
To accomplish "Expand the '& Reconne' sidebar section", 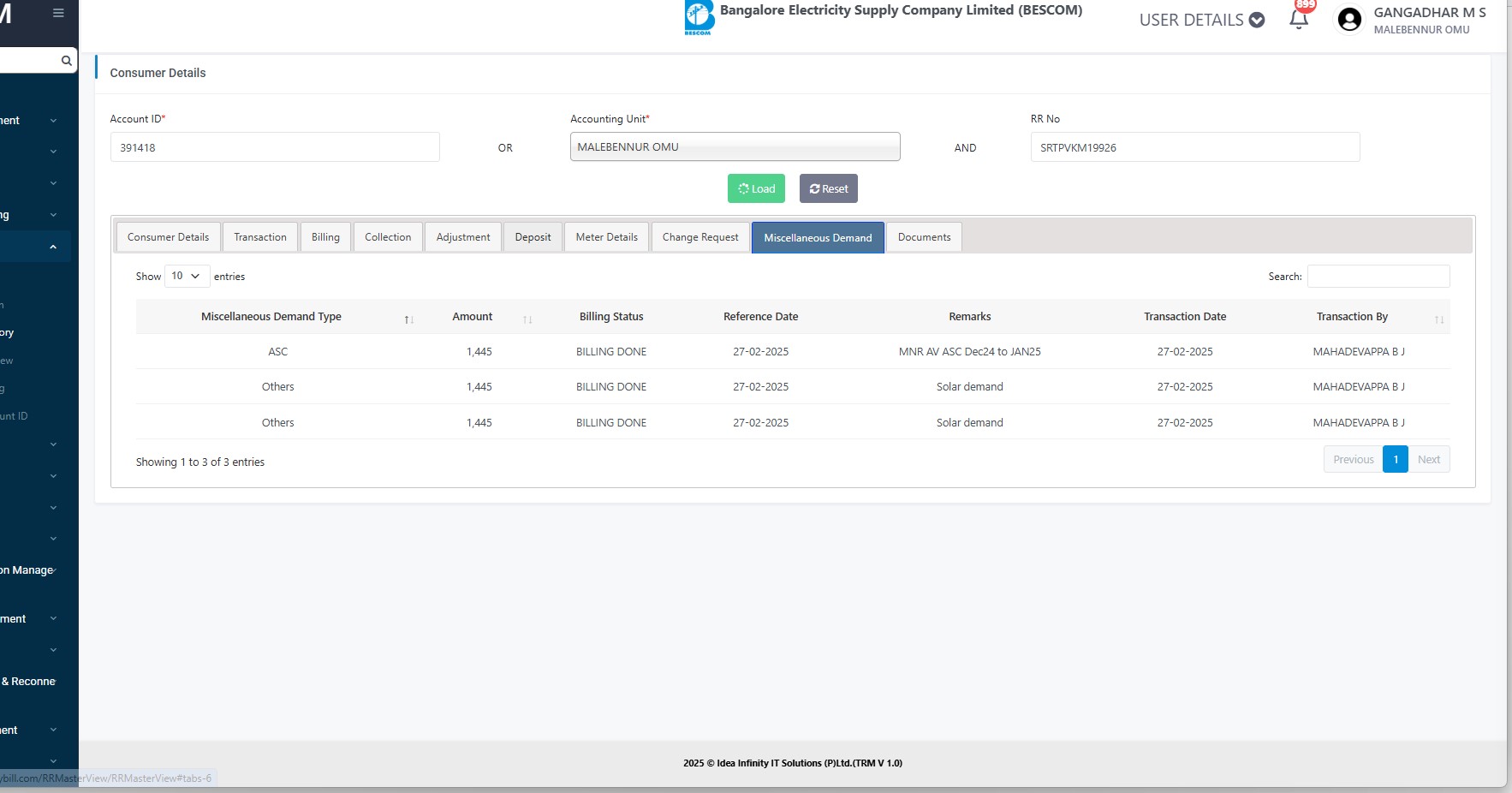I will coord(29,682).
